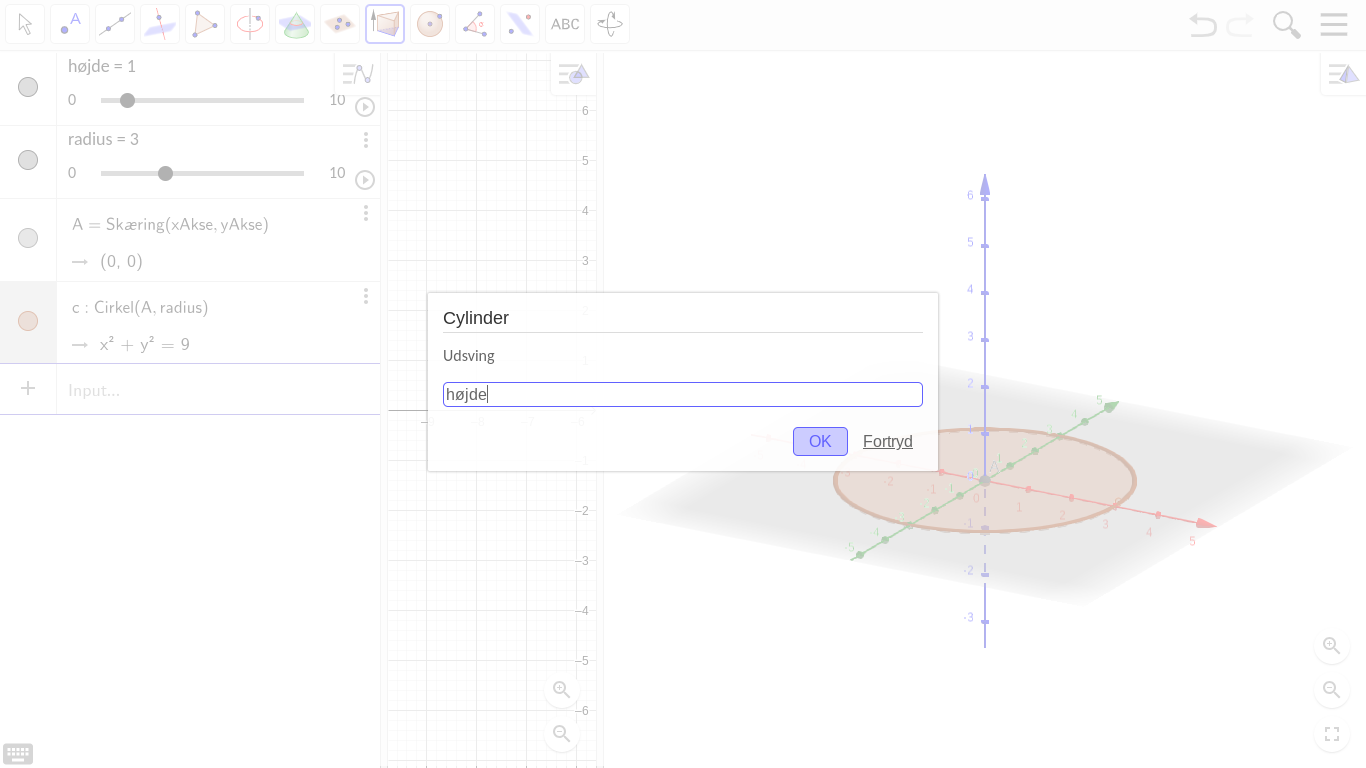Select the Plane through three points tool
The width and height of the screenshot is (1366, 768).
[x=340, y=24]
